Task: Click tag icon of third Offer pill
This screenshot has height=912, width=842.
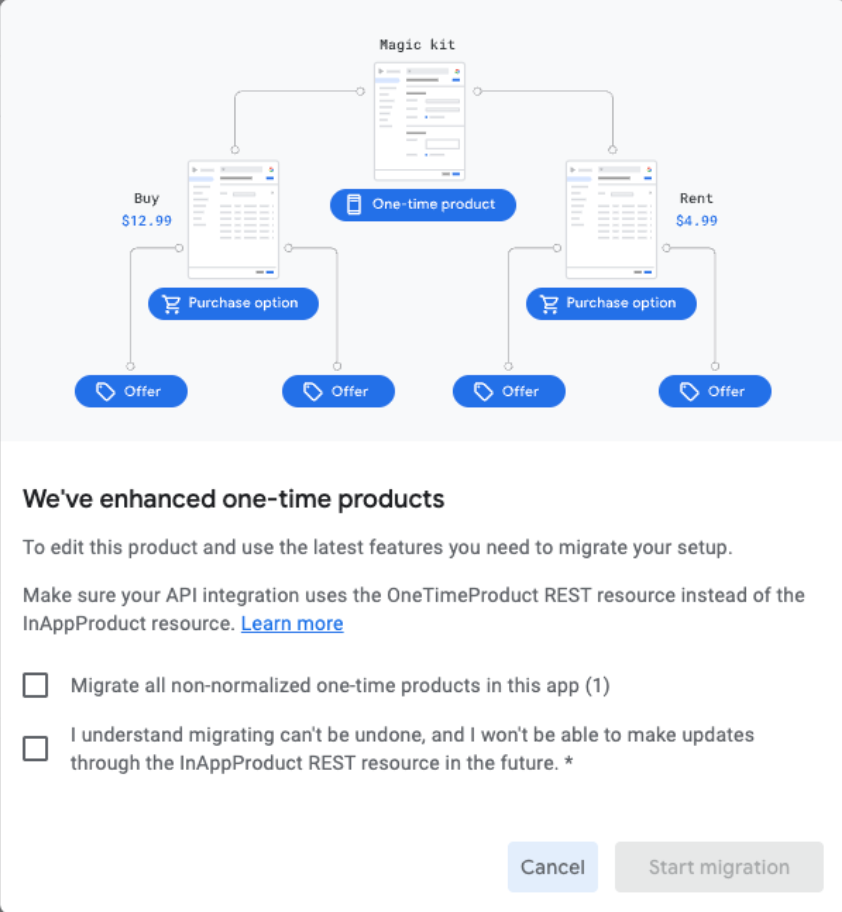Action: (x=483, y=391)
